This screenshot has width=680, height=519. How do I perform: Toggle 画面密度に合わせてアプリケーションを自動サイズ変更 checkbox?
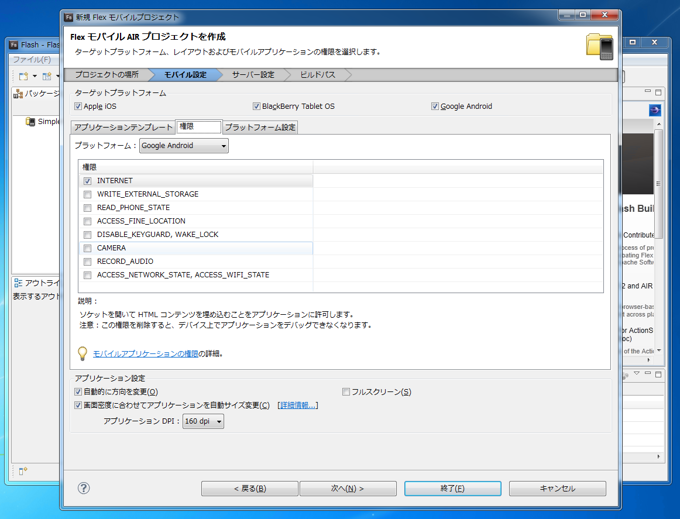[x=78, y=405]
